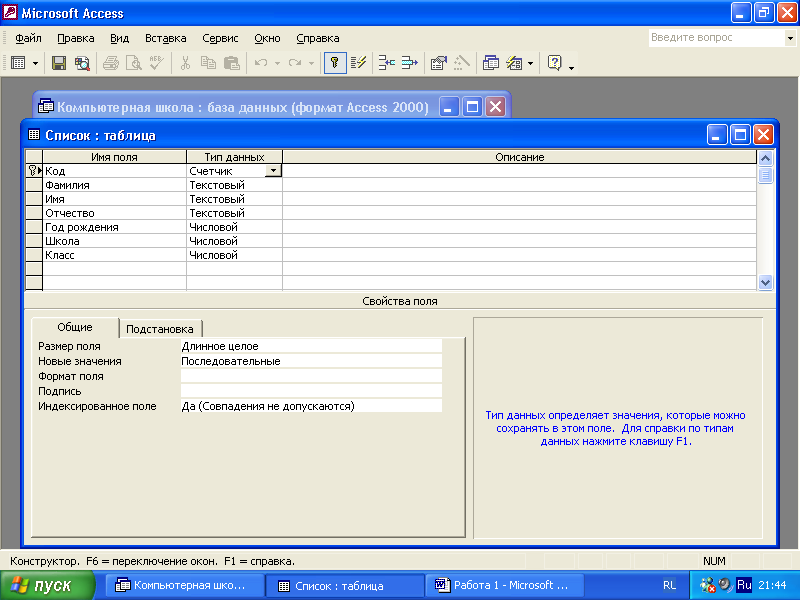This screenshot has width=800, height=600.
Task: Click the Размер поля value field
Action: [311, 346]
